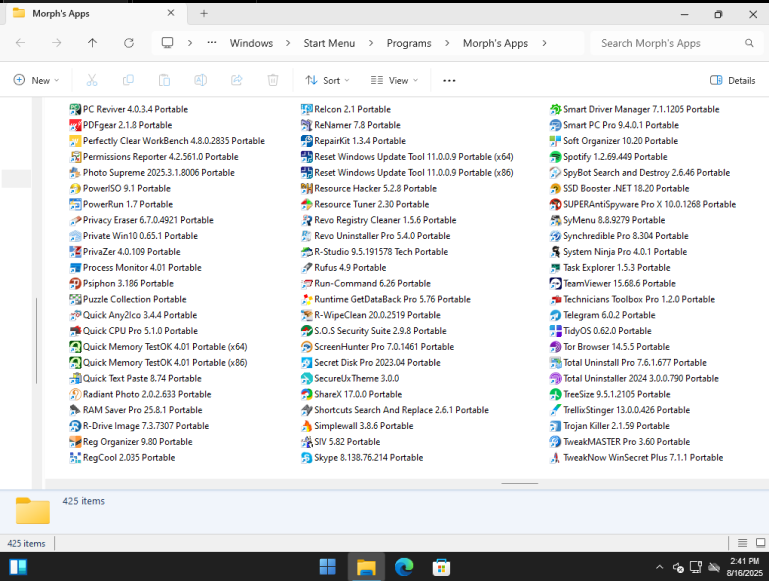Click the navigation pane vertical scrollbar
769x581 pixels.
[x=36, y=341]
